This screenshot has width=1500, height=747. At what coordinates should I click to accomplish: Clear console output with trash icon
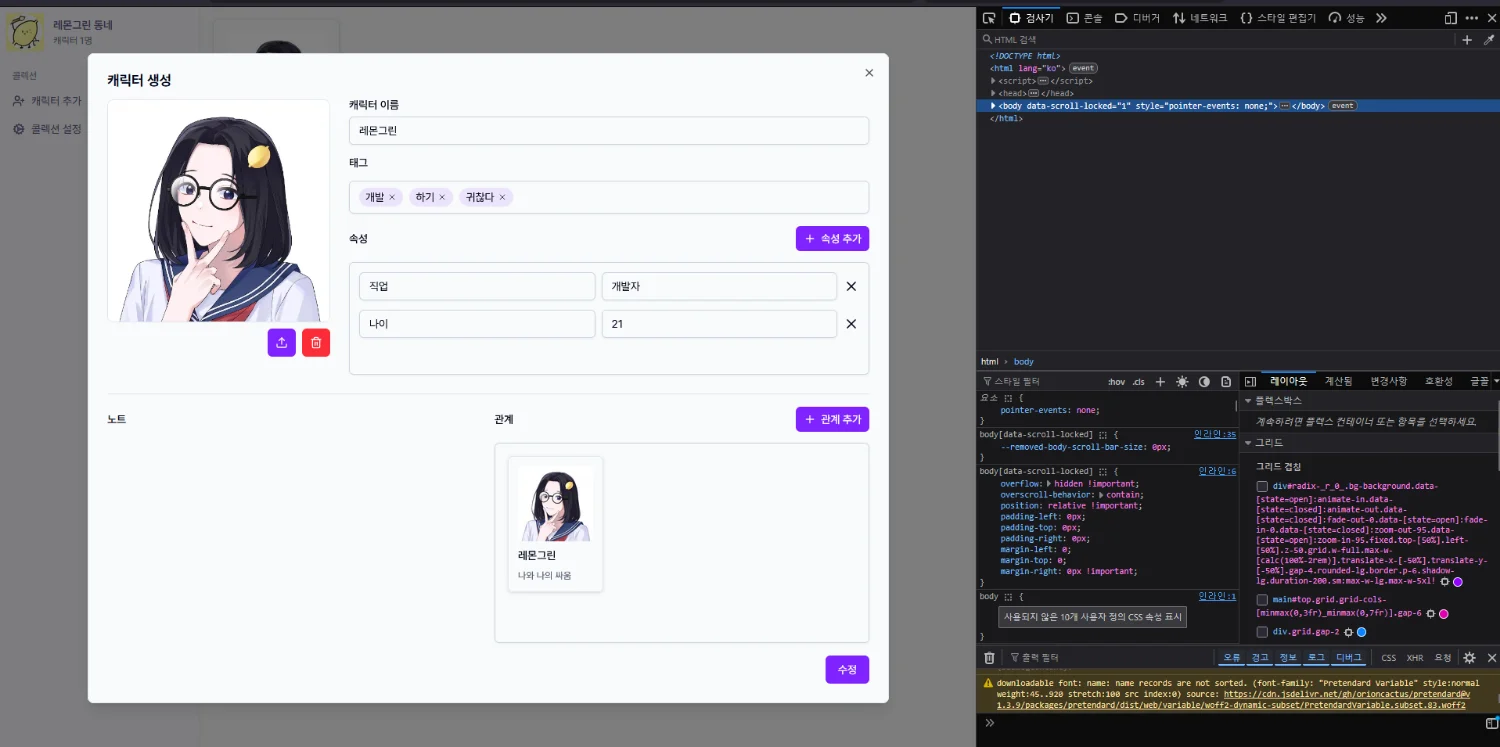[x=989, y=658]
